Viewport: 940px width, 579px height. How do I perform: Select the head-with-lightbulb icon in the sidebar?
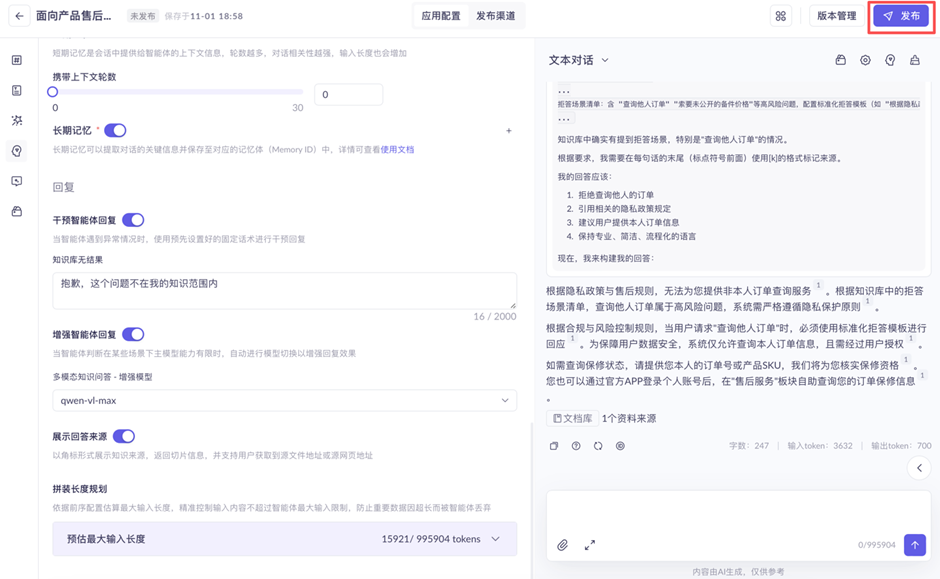point(17,151)
